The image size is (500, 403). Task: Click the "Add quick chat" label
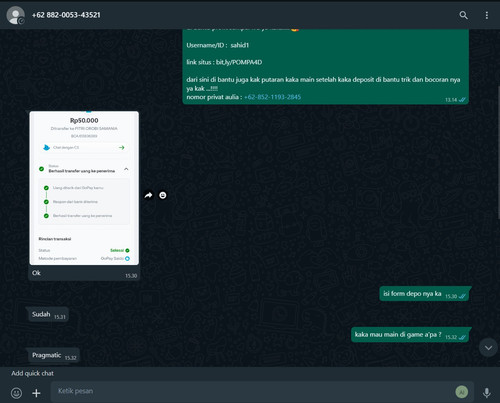pos(32,373)
